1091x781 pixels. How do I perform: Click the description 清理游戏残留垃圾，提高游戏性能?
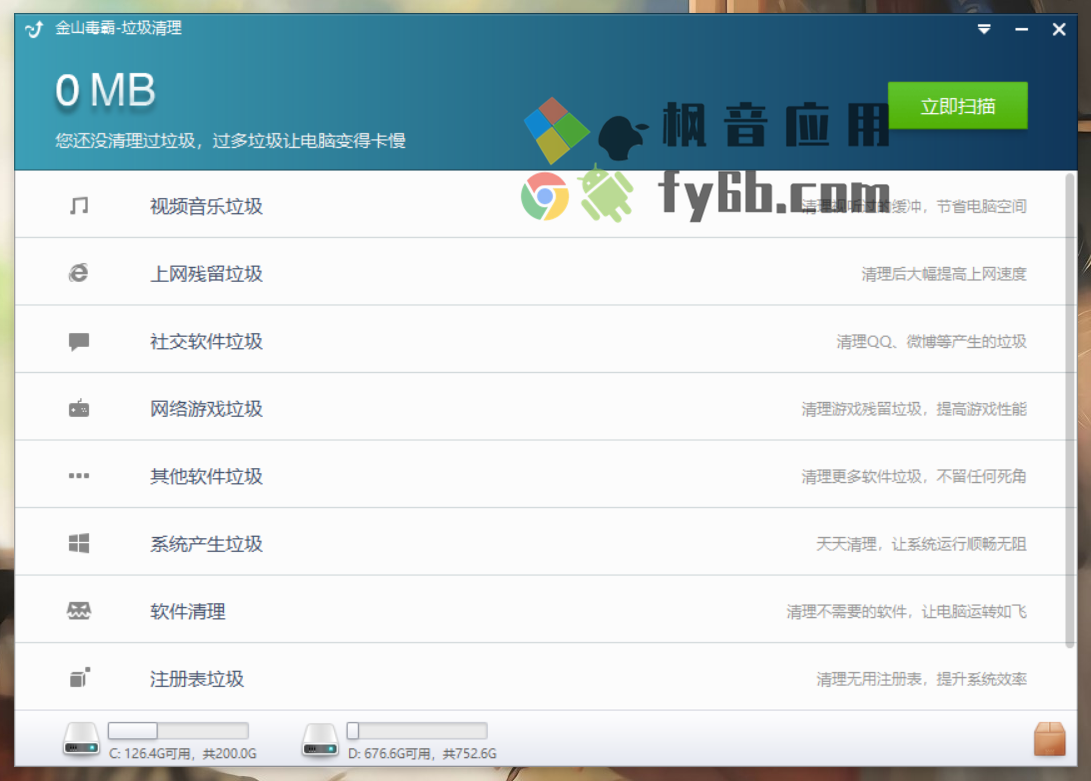(914, 409)
